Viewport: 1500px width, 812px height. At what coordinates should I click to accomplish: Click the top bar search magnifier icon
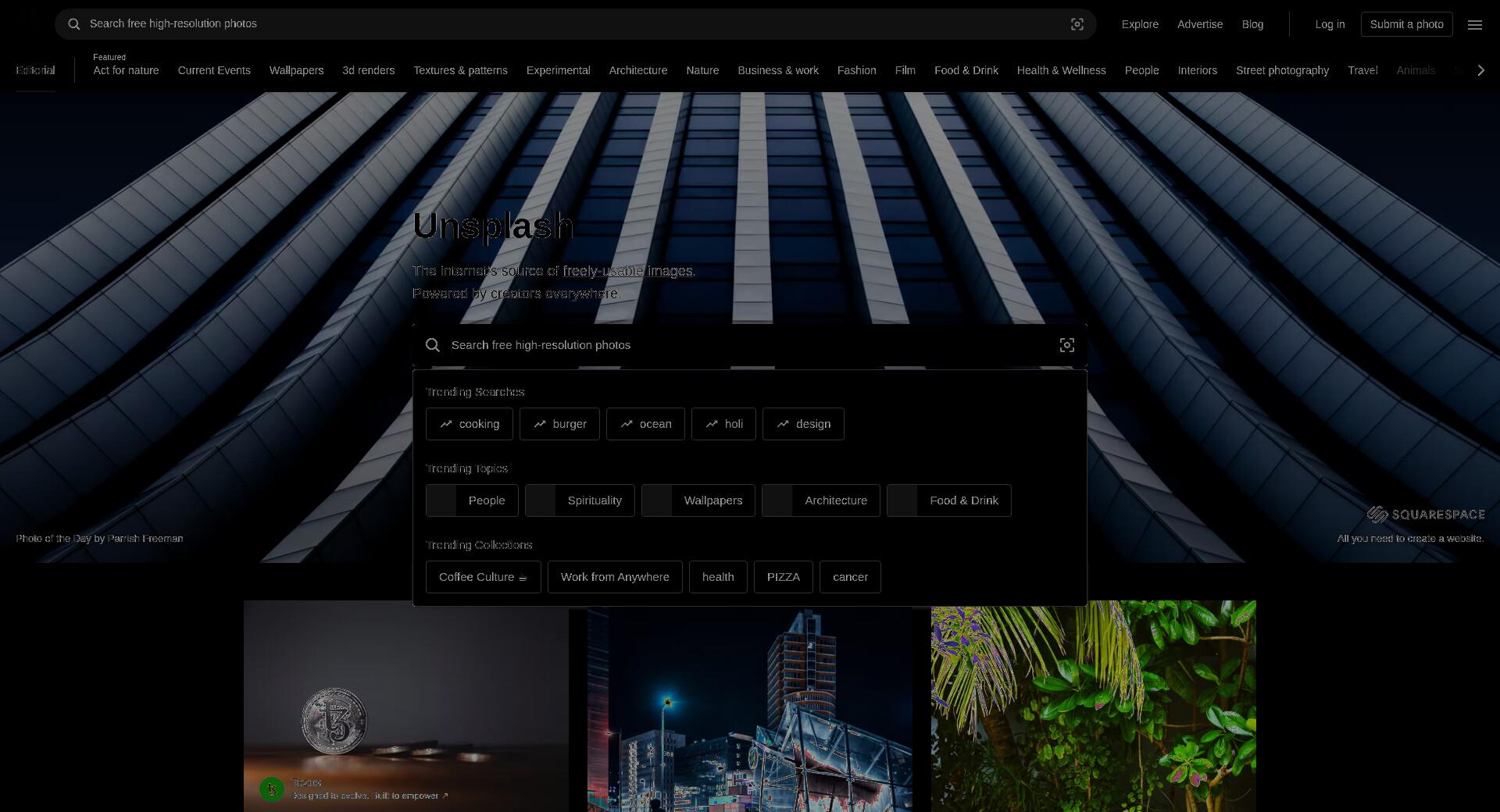[x=74, y=24]
